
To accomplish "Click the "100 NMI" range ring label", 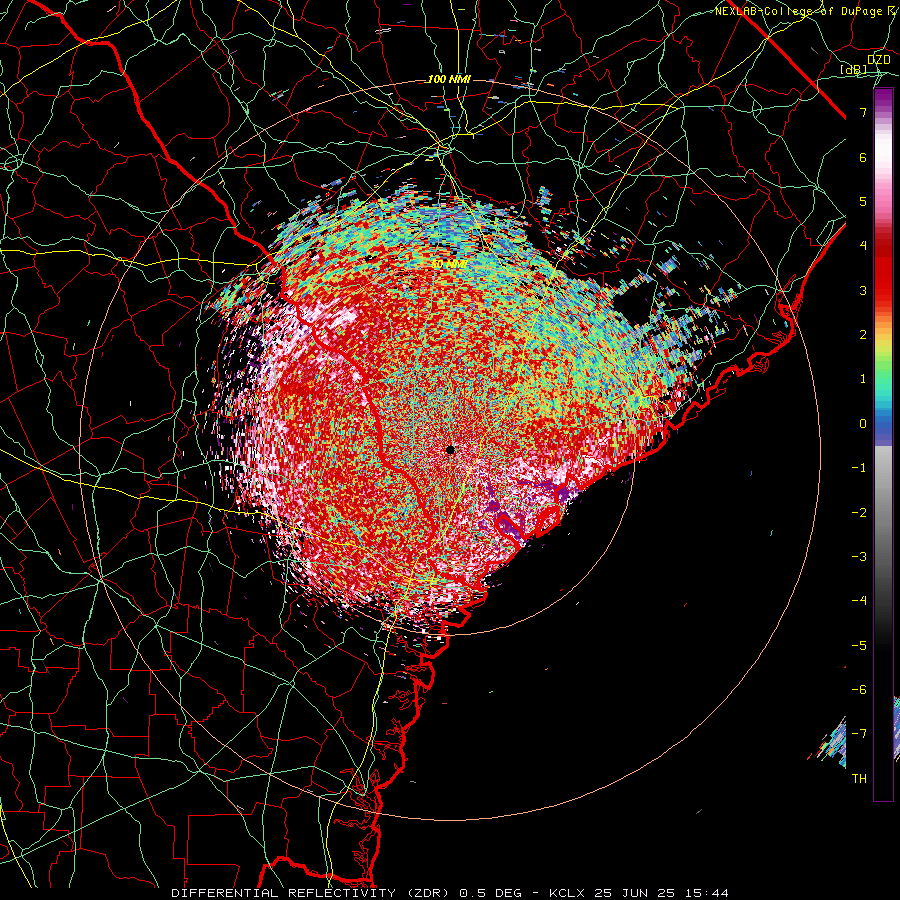I will [449, 79].
